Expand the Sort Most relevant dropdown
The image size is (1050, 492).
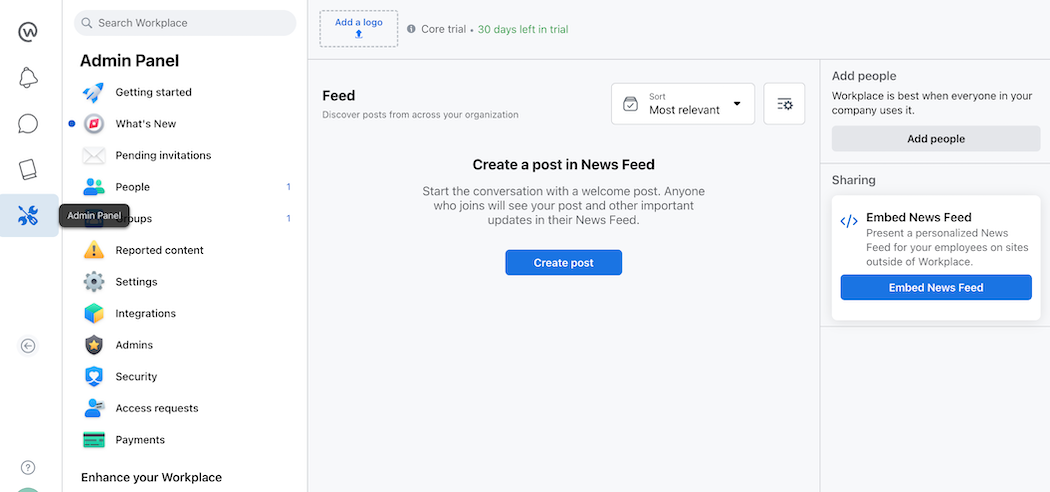[x=683, y=104]
